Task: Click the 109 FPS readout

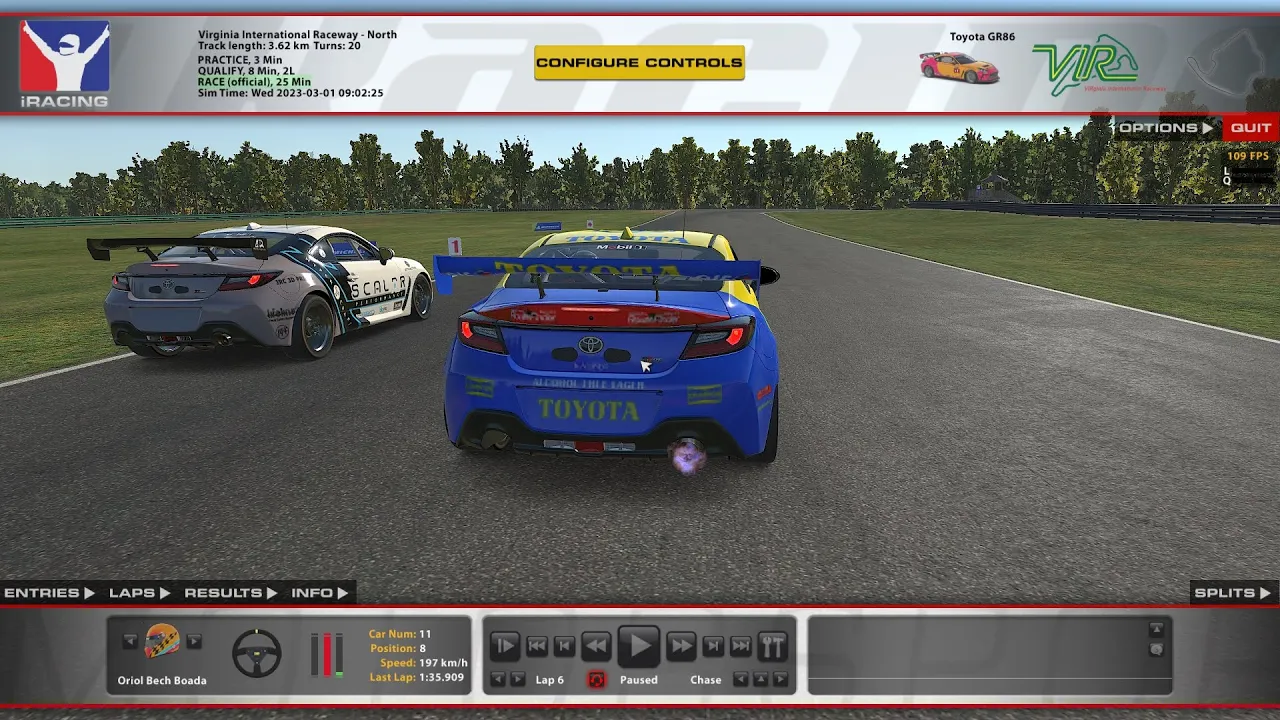Action: [1248, 156]
